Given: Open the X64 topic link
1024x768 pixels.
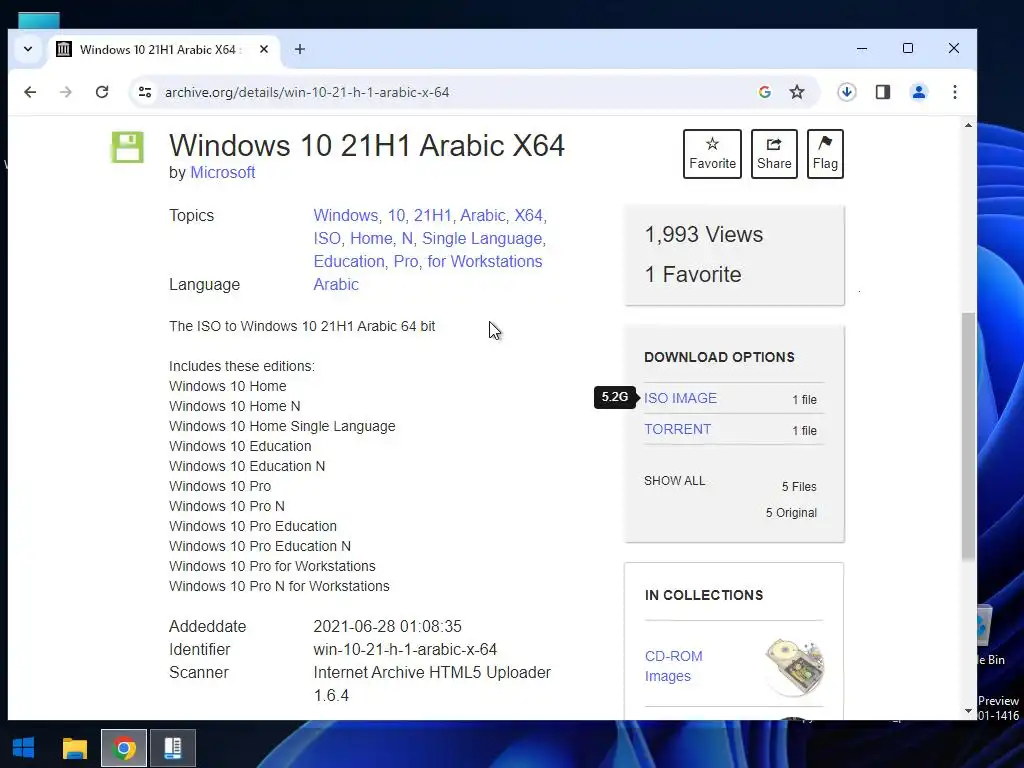Looking at the screenshot, I should (x=528, y=216).
